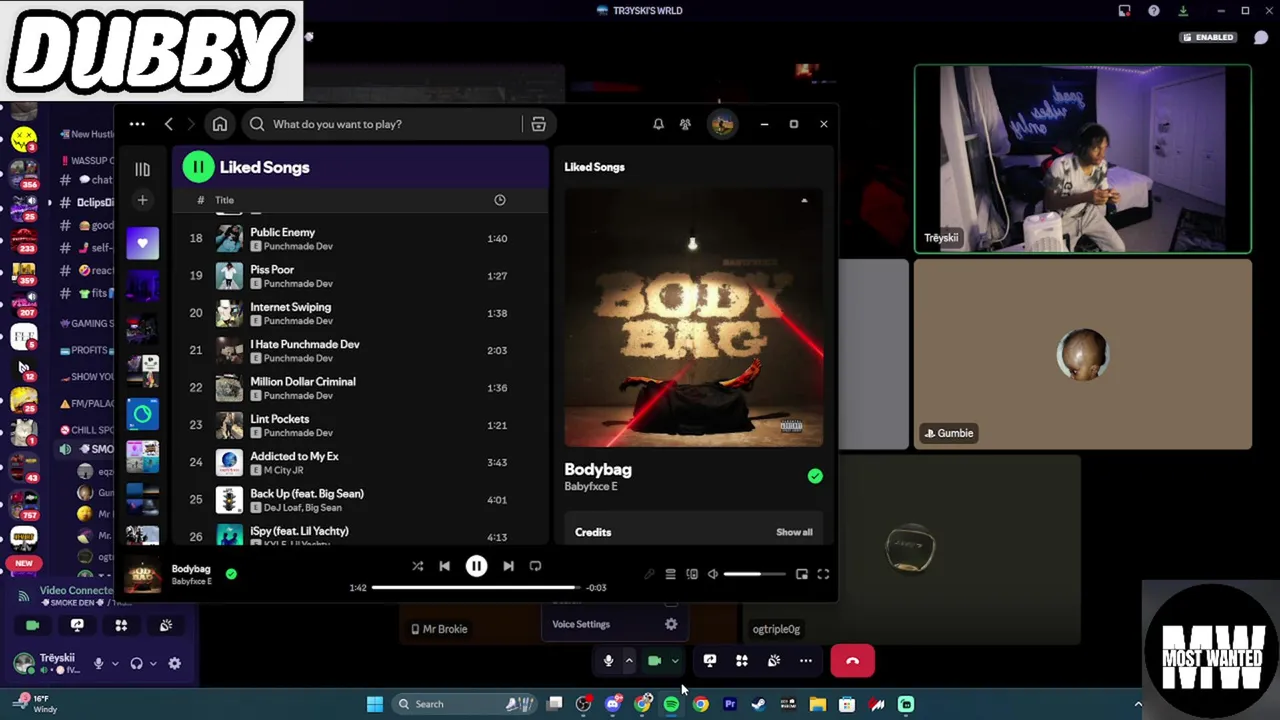Image resolution: width=1280 pixels, height=720 pixels.
Task: Open Discord activities icon in call bar
Action: [742, 661]
